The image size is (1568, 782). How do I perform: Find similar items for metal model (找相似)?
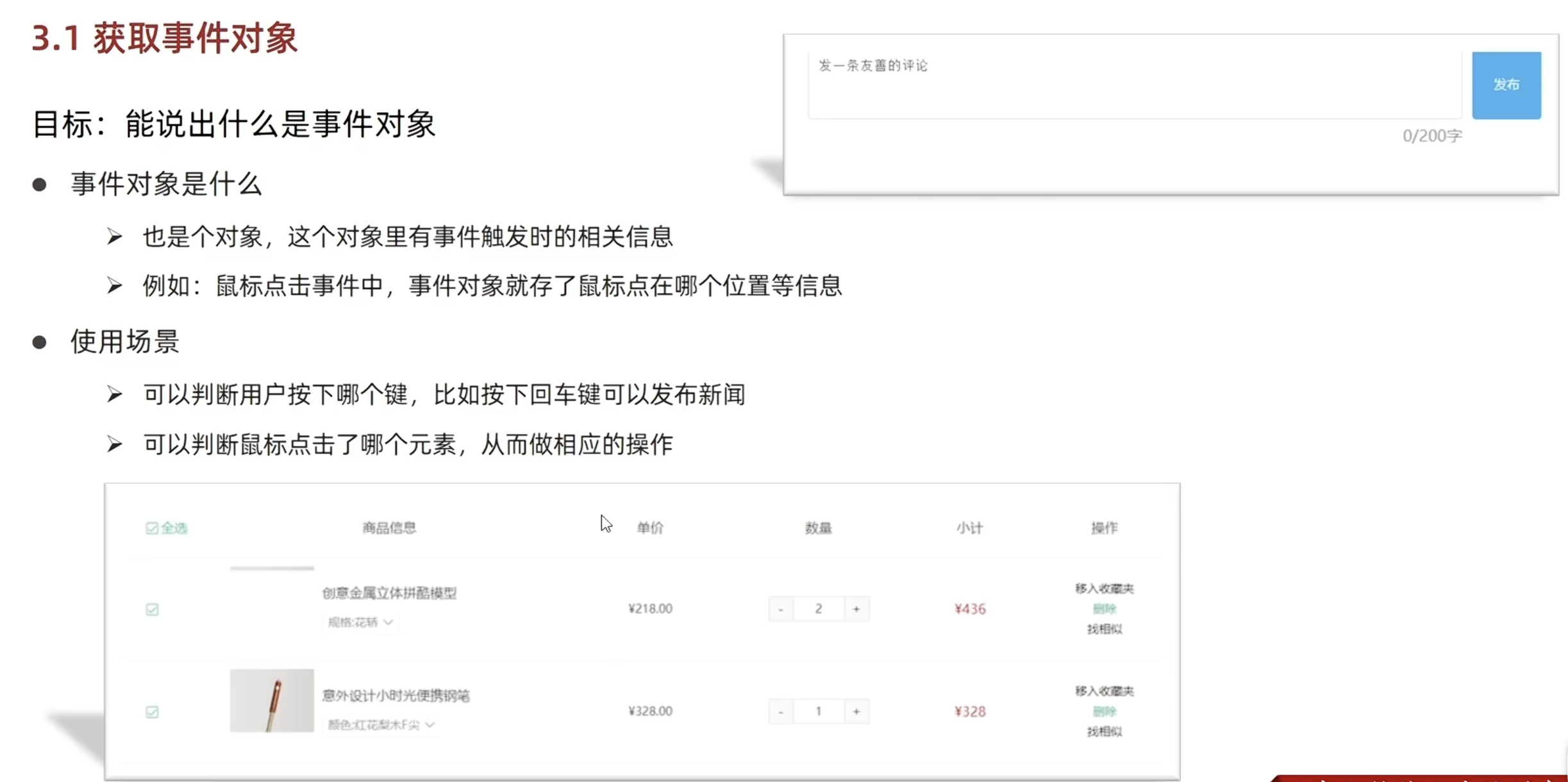click(x=1104, y=629)
